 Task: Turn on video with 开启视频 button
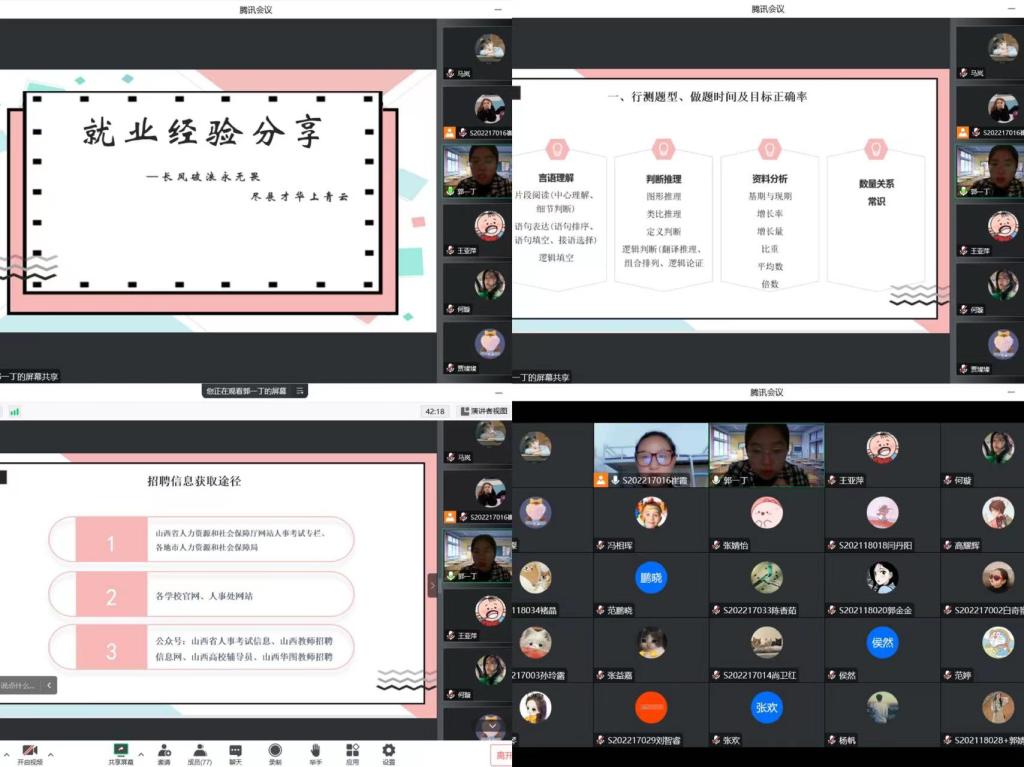pos(29,753)
